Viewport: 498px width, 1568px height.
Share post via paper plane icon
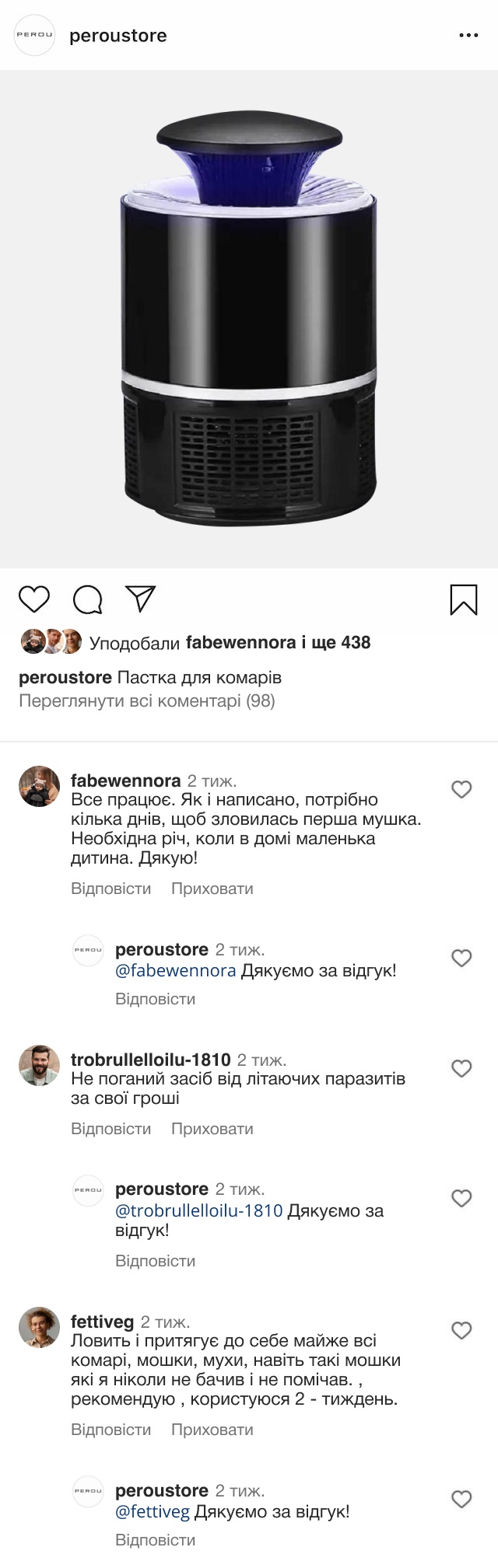coord(141,599)
